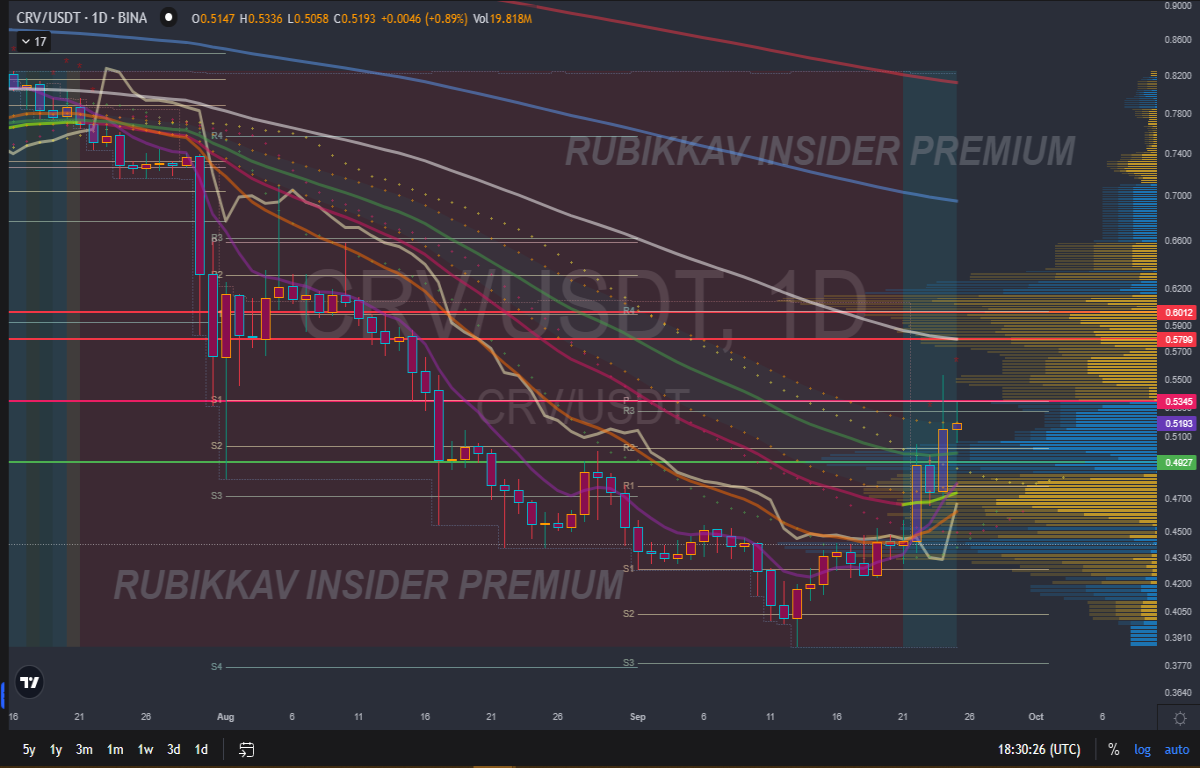Expand the 17 indicators legend
This screenshot has height=768, width=1200.
34,41
